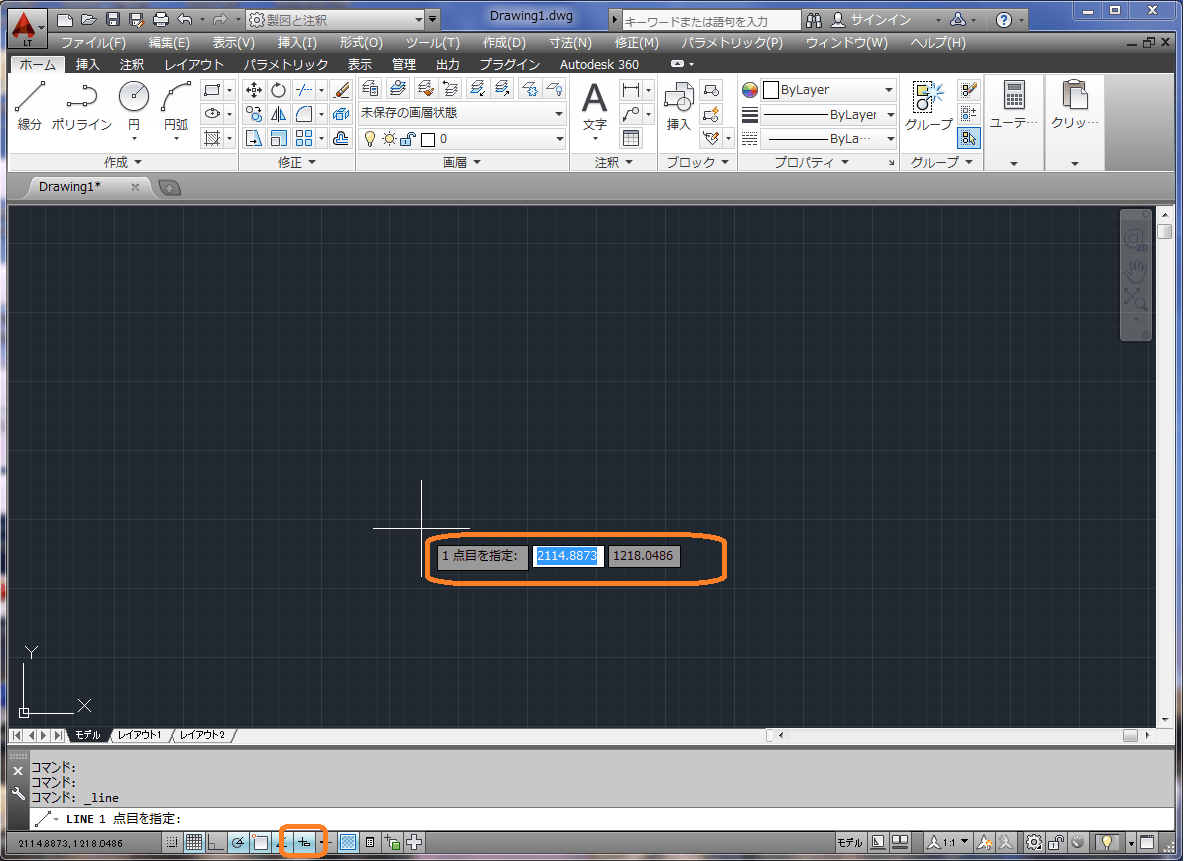
Task: Click the サインイン sign-in button
Action: pos(872,20)
